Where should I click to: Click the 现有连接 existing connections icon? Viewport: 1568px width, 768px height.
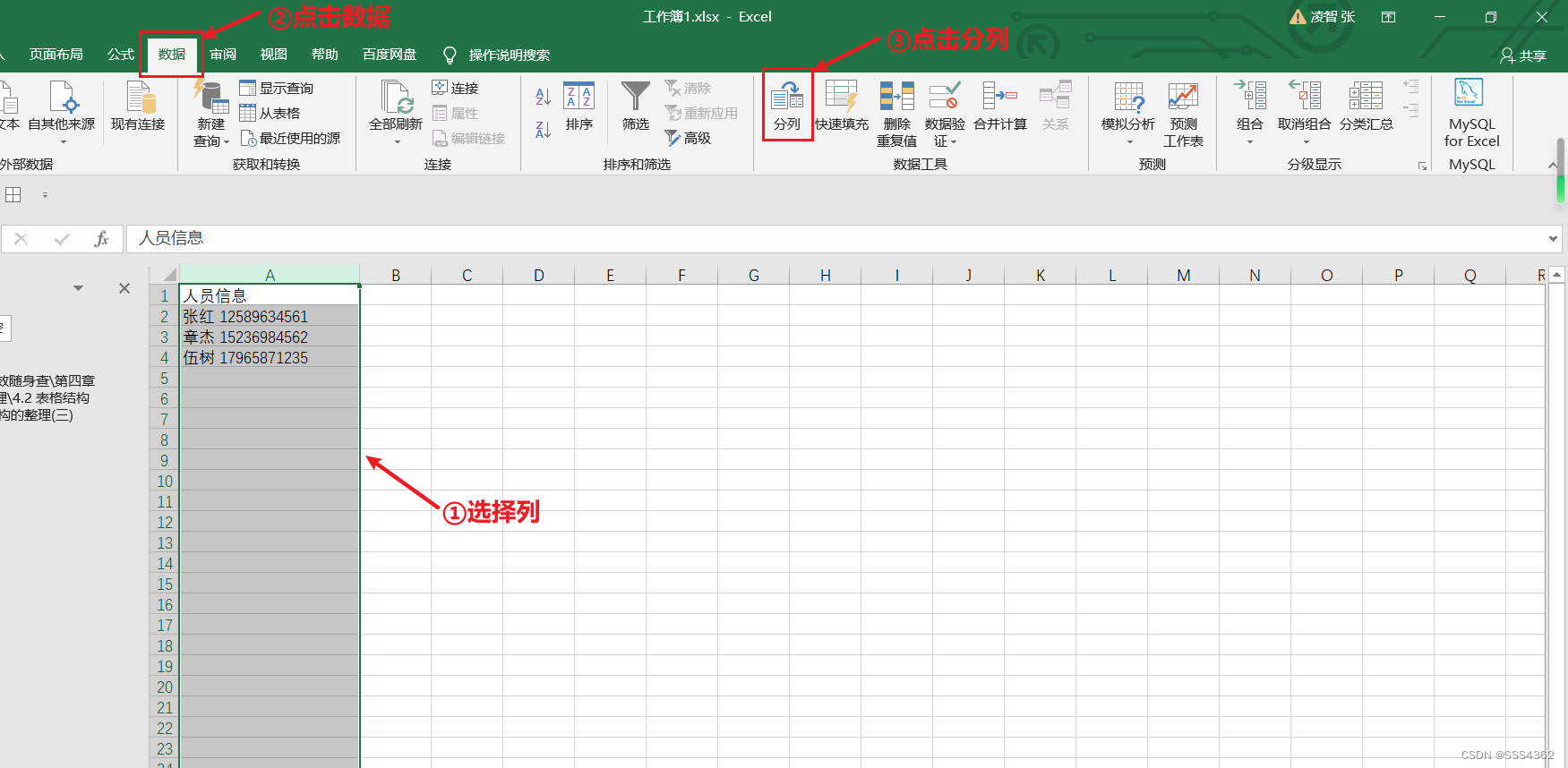coord(139,96)
